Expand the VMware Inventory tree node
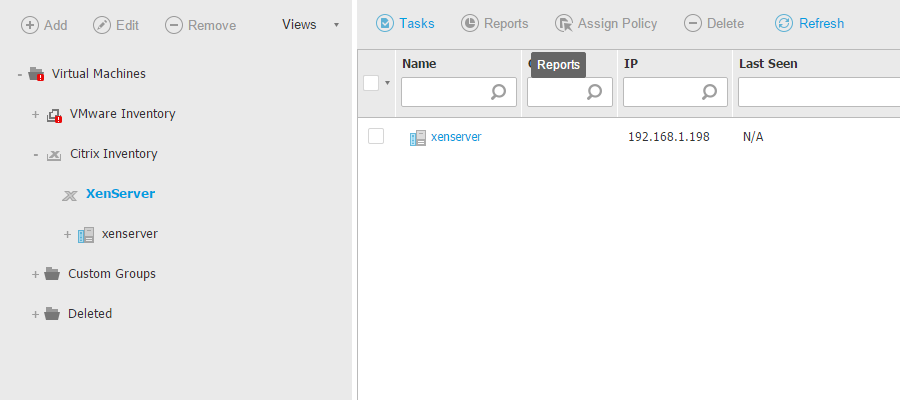Screen dimensions: 900x400 click(x=35, y=114)
